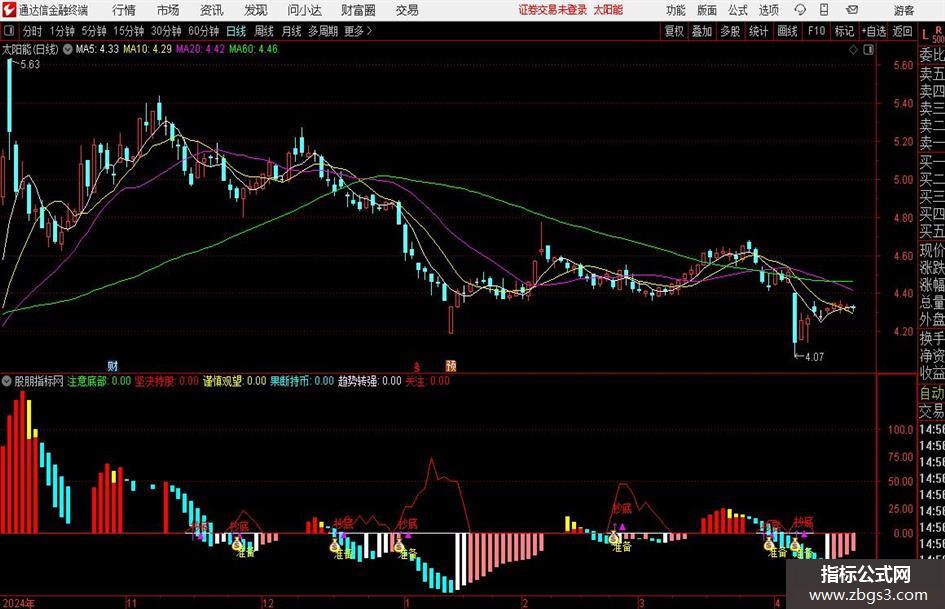
Task: Click the diamond icon above the chart
Action: pos(853,49)
